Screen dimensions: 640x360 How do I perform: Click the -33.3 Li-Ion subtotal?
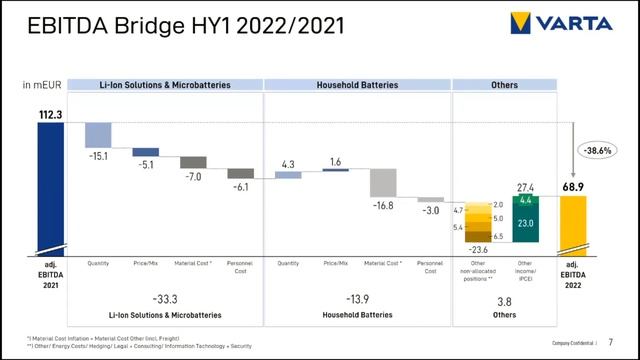[165, 299]
